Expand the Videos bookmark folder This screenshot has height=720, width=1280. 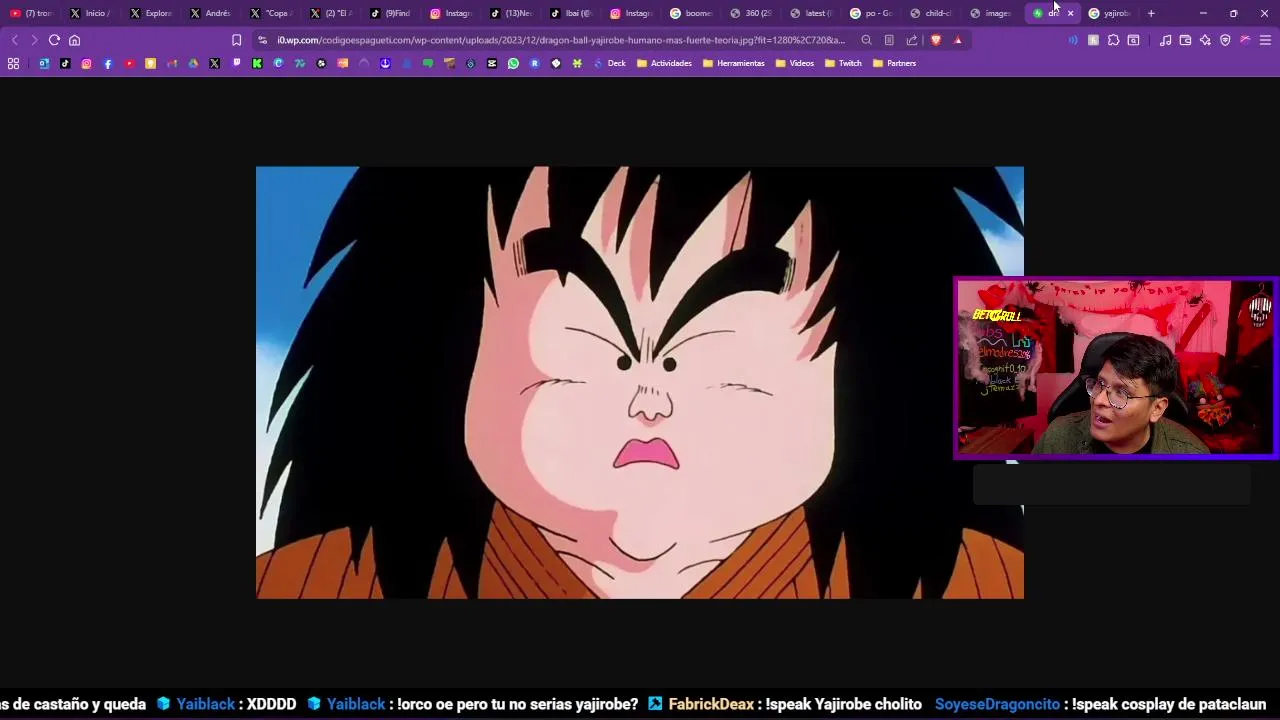coord(794,63)
